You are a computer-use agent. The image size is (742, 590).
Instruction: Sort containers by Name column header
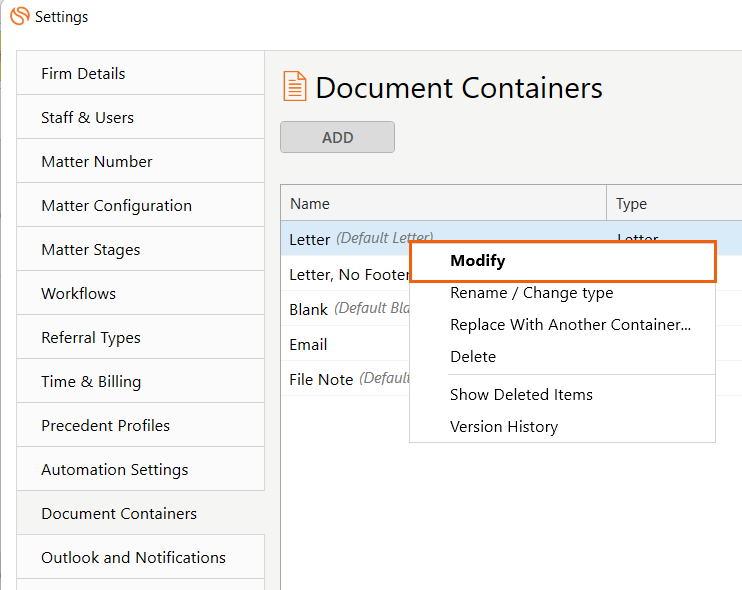click(310, 204)
